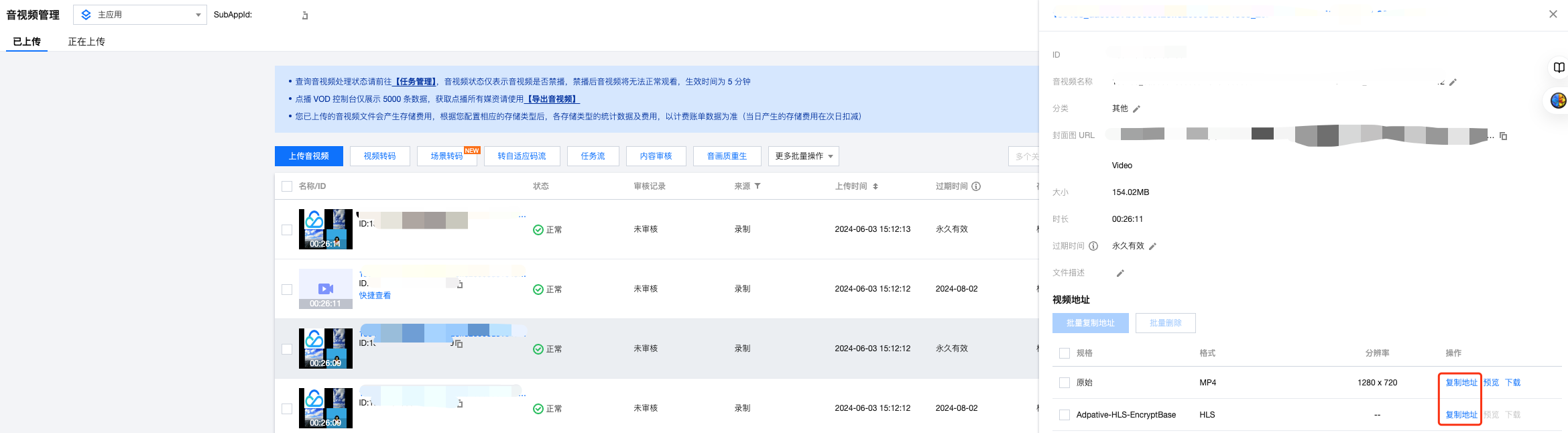The height and width of the screenshot is (433, 1568).
Task: Click the 音画质重生 button
Action: coord(727,156)
